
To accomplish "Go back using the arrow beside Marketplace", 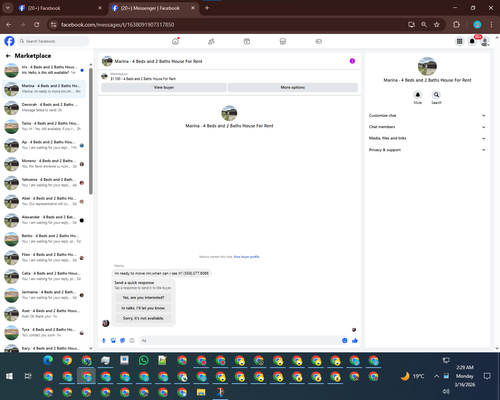I will pos(8,56).
